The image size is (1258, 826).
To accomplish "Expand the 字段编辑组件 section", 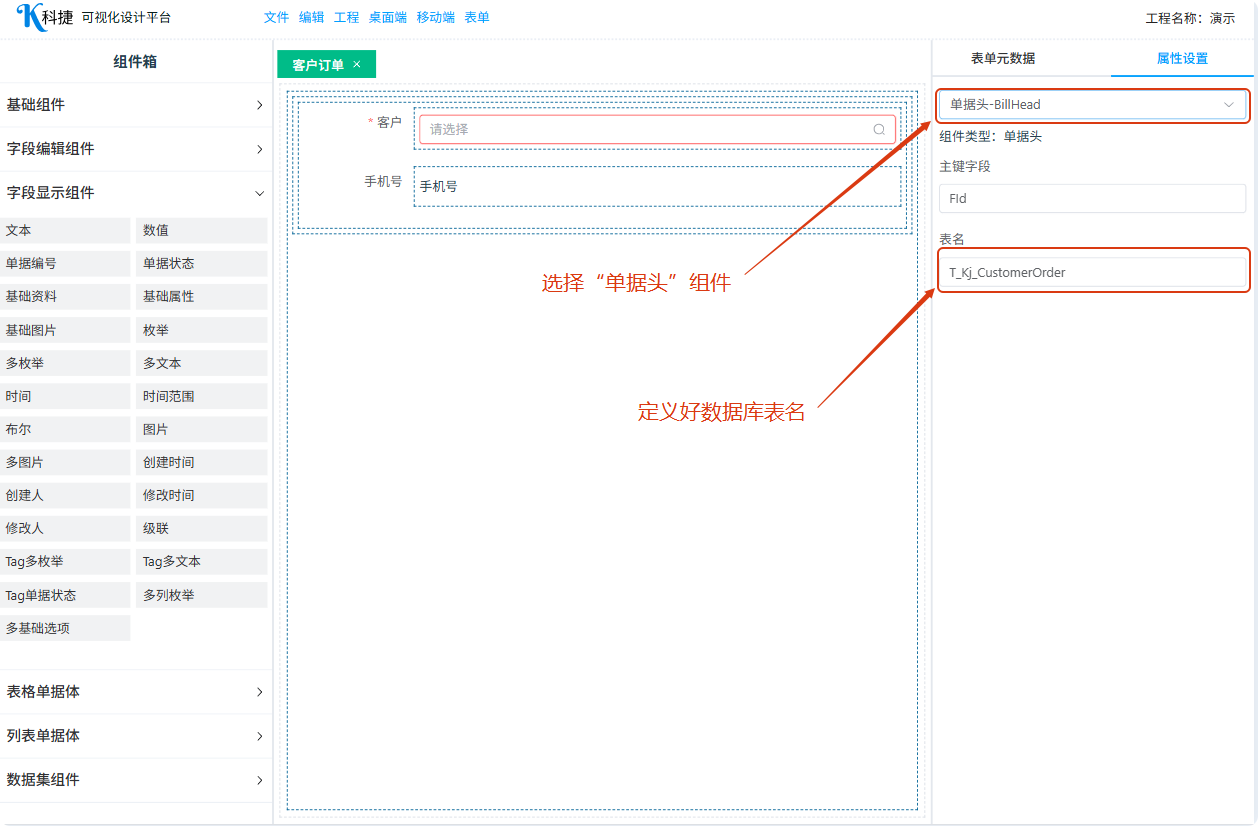I will [x=136, y=149].
